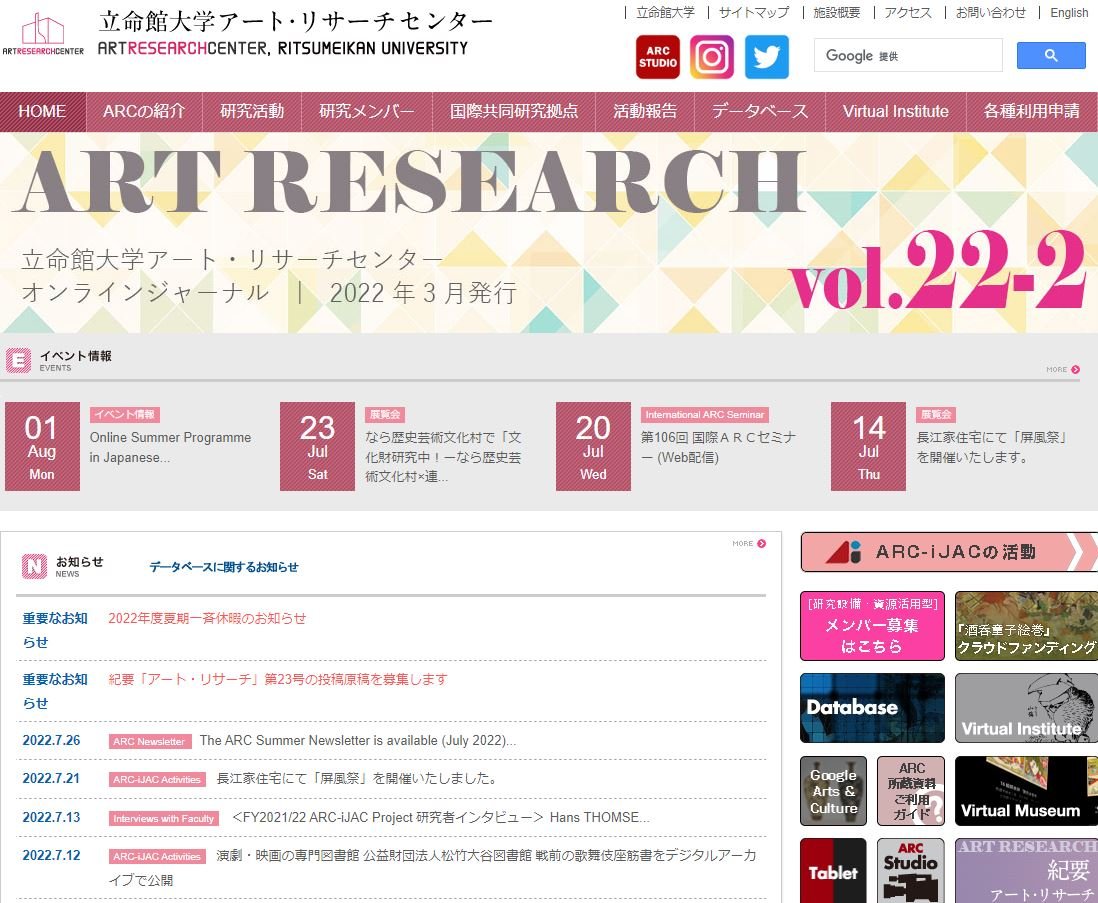This screenshot has width=1098, height=903.
Task: Expand news list with MORE arrow
Action: point(749,543)
